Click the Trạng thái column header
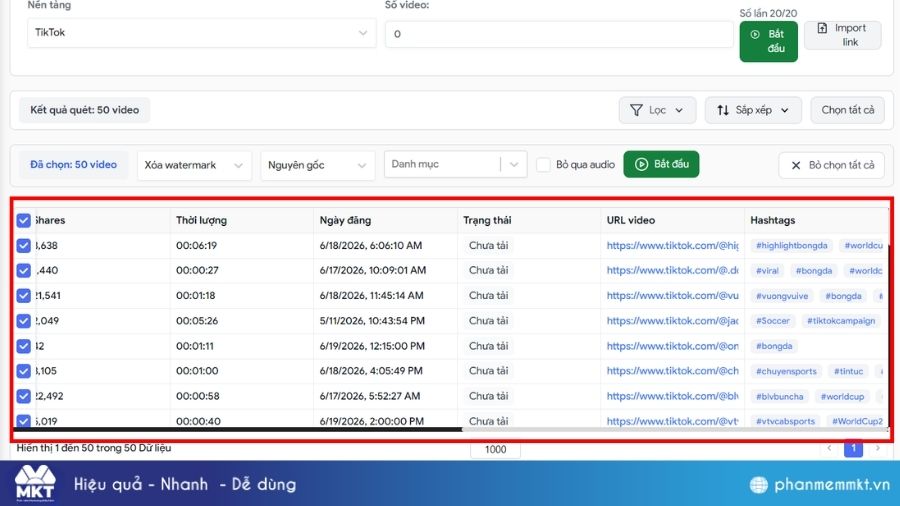 [x=487, y=220]
